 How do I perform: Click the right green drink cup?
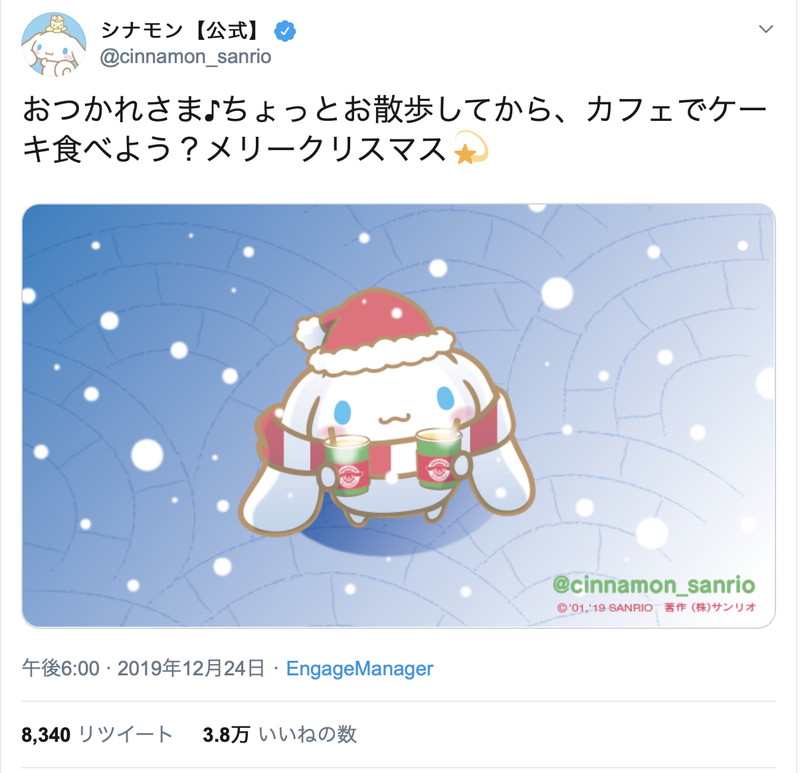[439, 458]
